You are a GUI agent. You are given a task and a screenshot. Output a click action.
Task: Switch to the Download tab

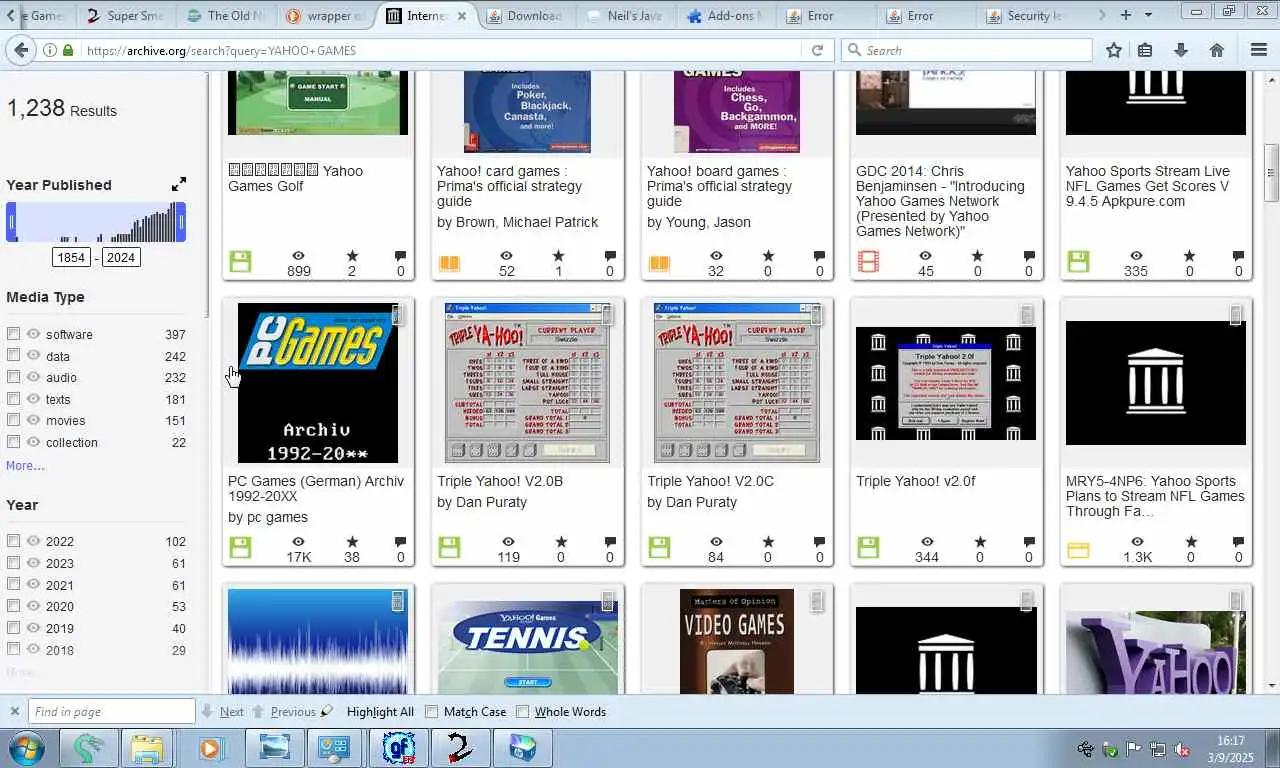(524, 15)
